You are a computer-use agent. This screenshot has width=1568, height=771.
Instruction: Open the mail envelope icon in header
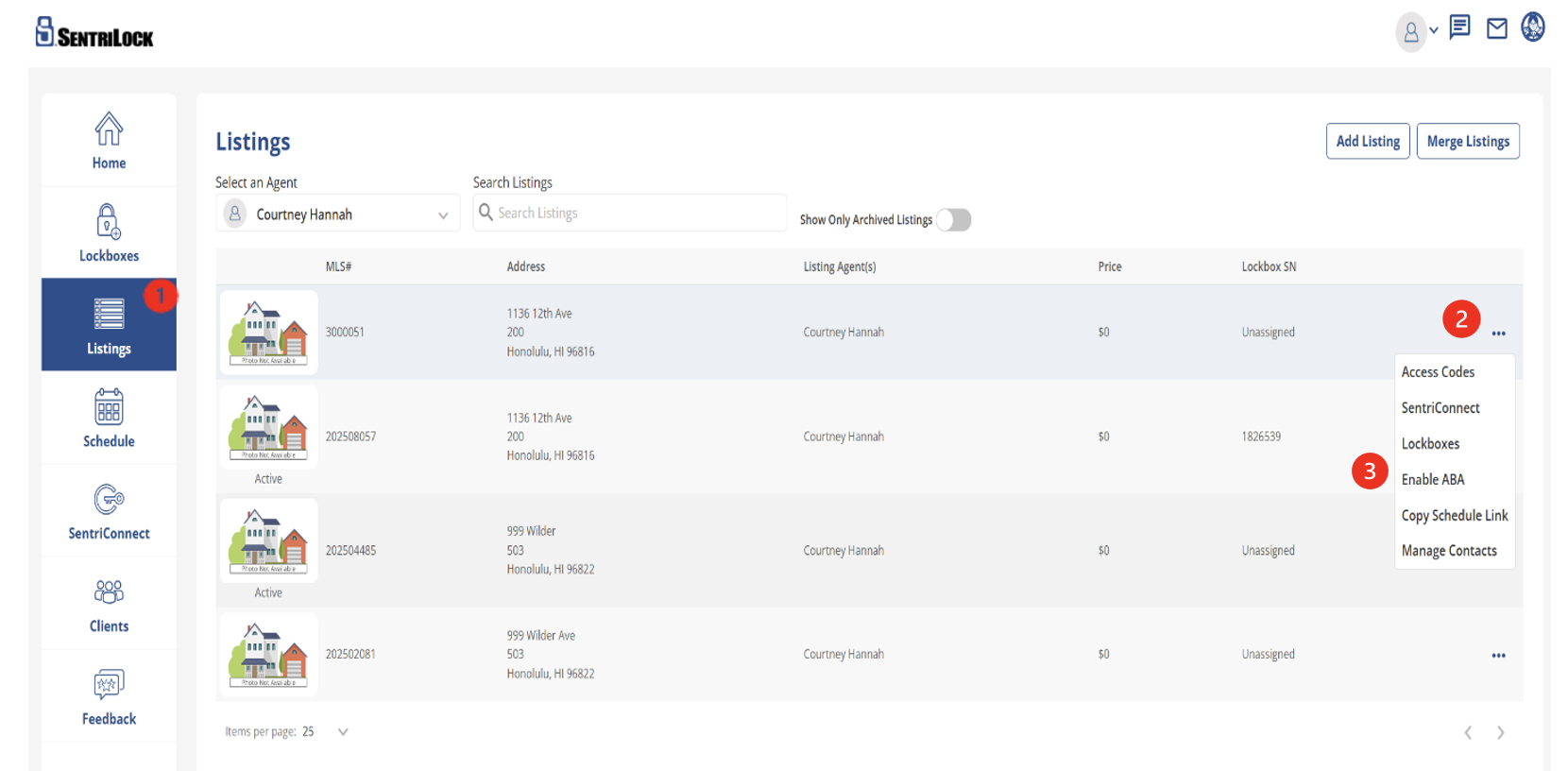click(1496, 28)
